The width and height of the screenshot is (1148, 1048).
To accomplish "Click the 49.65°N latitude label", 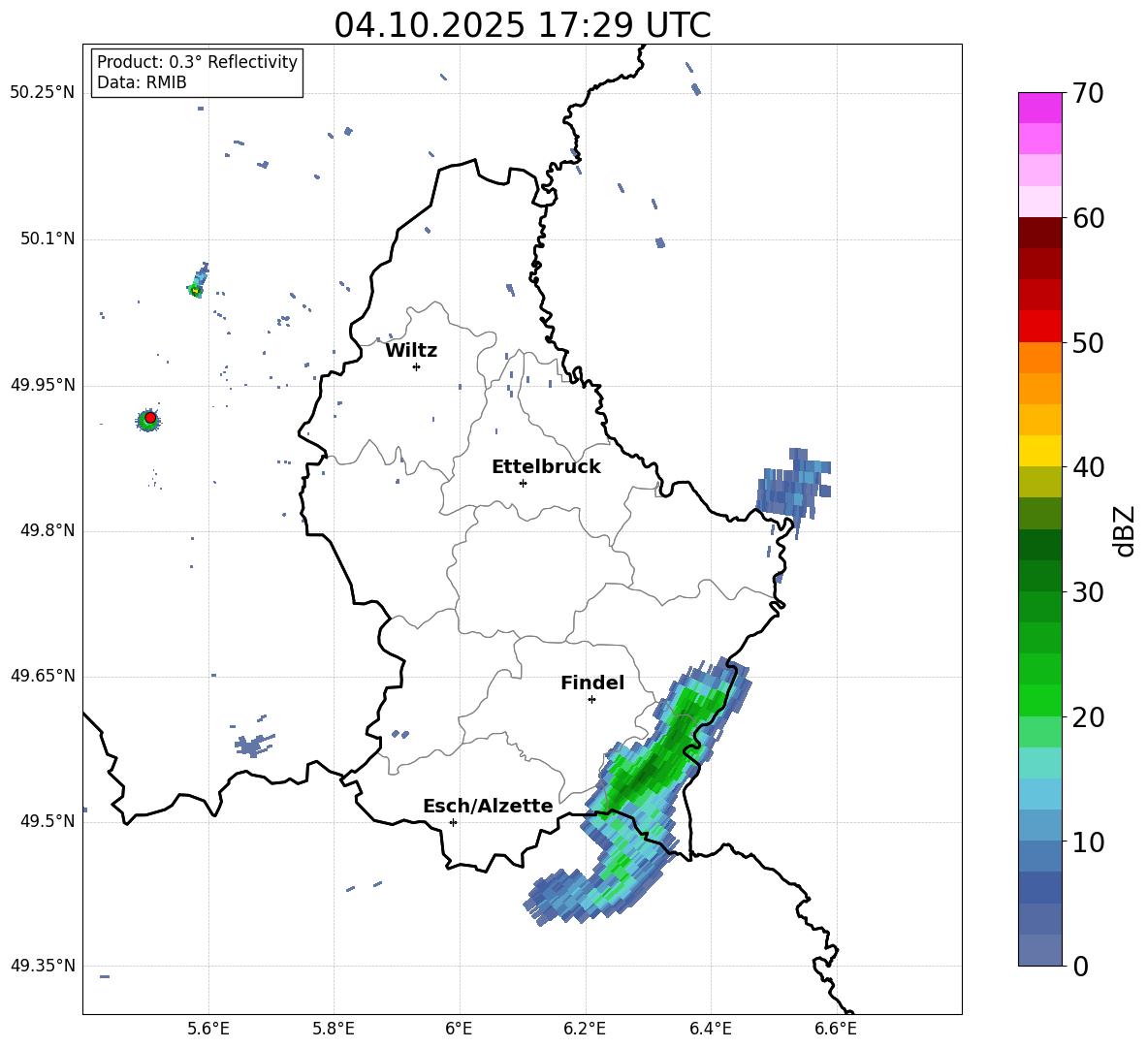I will (43, 676).
